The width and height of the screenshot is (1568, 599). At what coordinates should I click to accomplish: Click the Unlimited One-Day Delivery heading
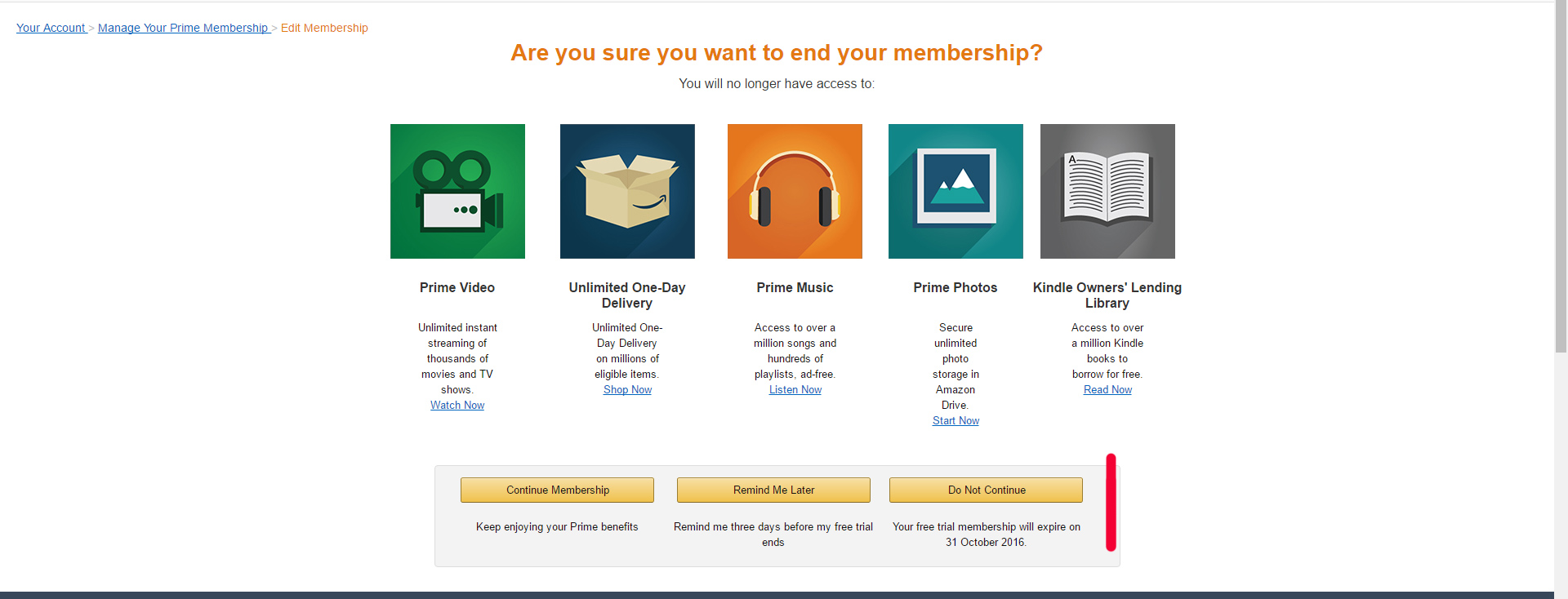point(627,295)
